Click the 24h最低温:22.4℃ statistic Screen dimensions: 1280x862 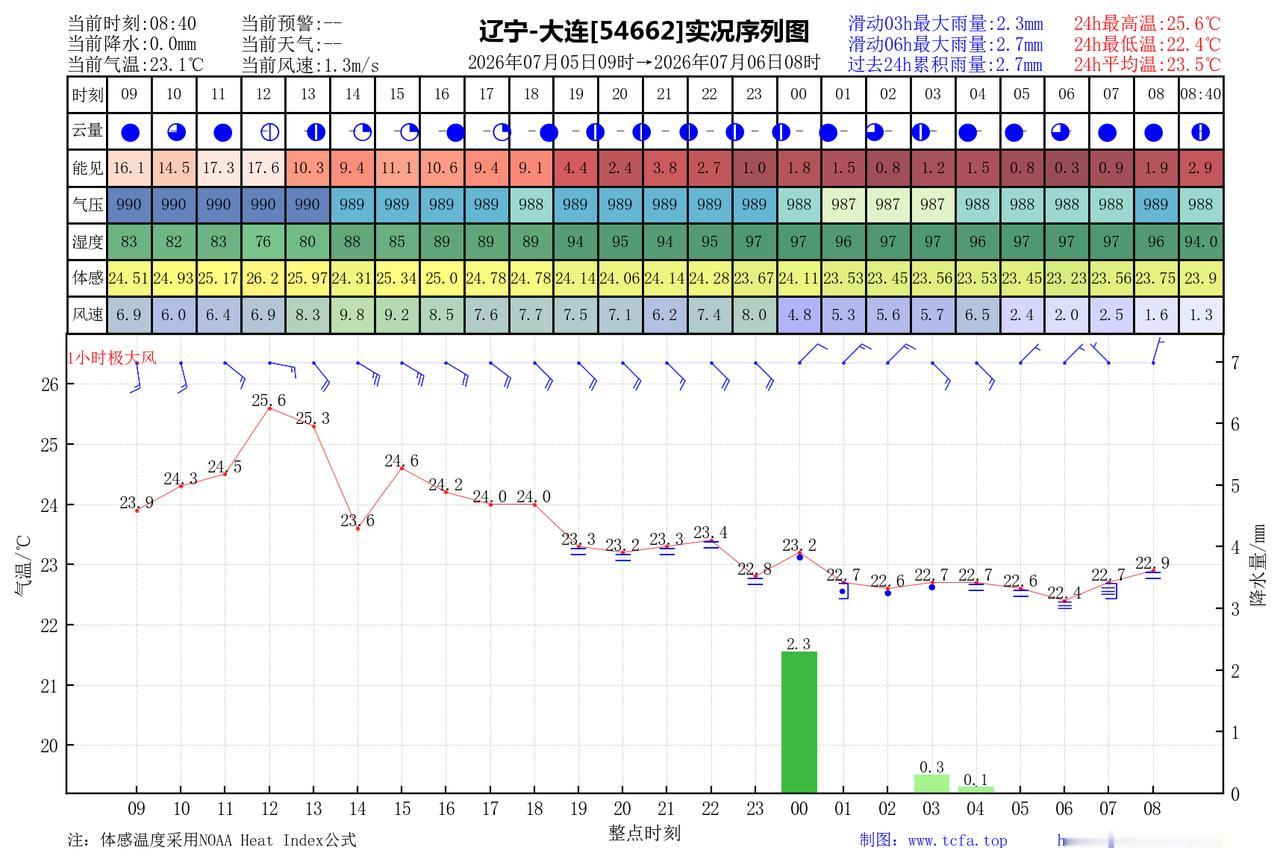point(1148,44)
